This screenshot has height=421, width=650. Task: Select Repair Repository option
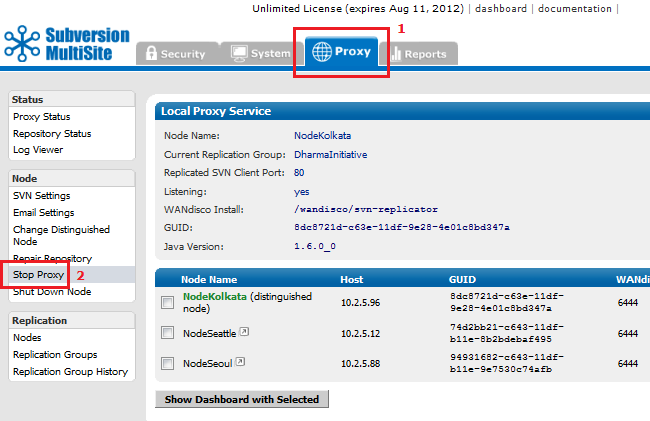click(x=52, y=259)
